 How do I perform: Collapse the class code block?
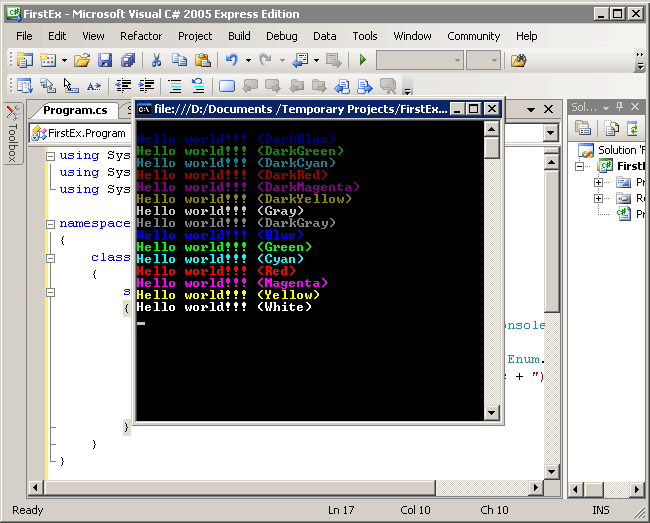(51, 258)
